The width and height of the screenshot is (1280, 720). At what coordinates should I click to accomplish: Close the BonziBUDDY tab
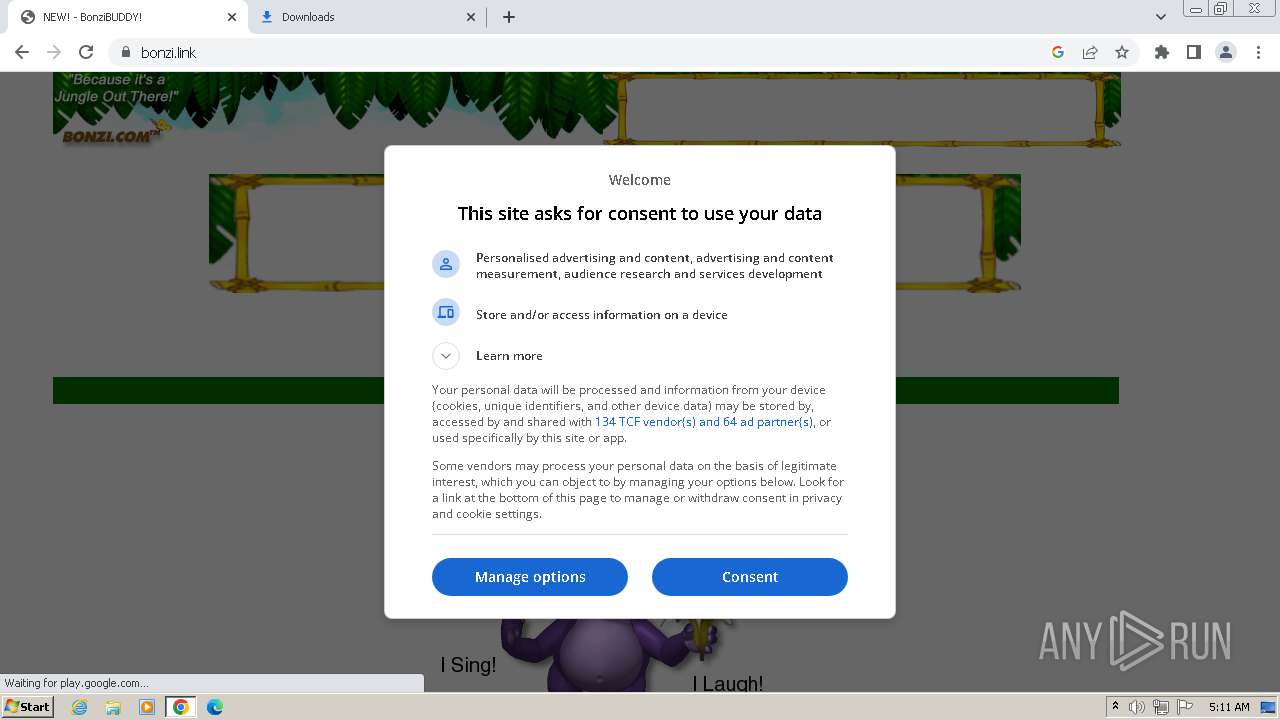tap(232, 17)
